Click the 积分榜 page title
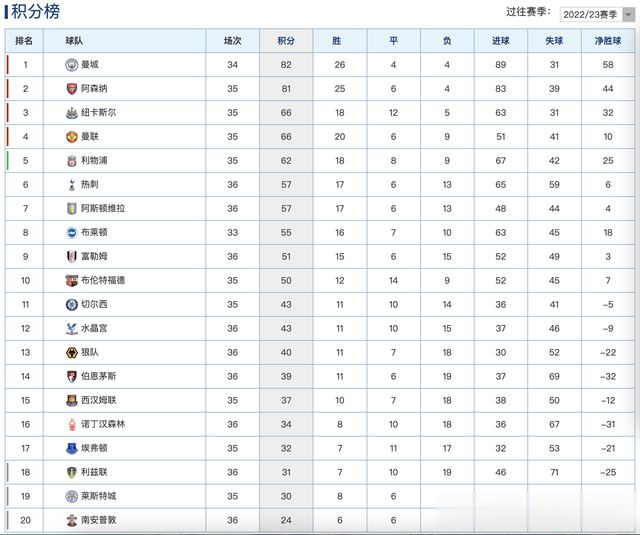Screen dimensions: 640x535 click(35, 11)
